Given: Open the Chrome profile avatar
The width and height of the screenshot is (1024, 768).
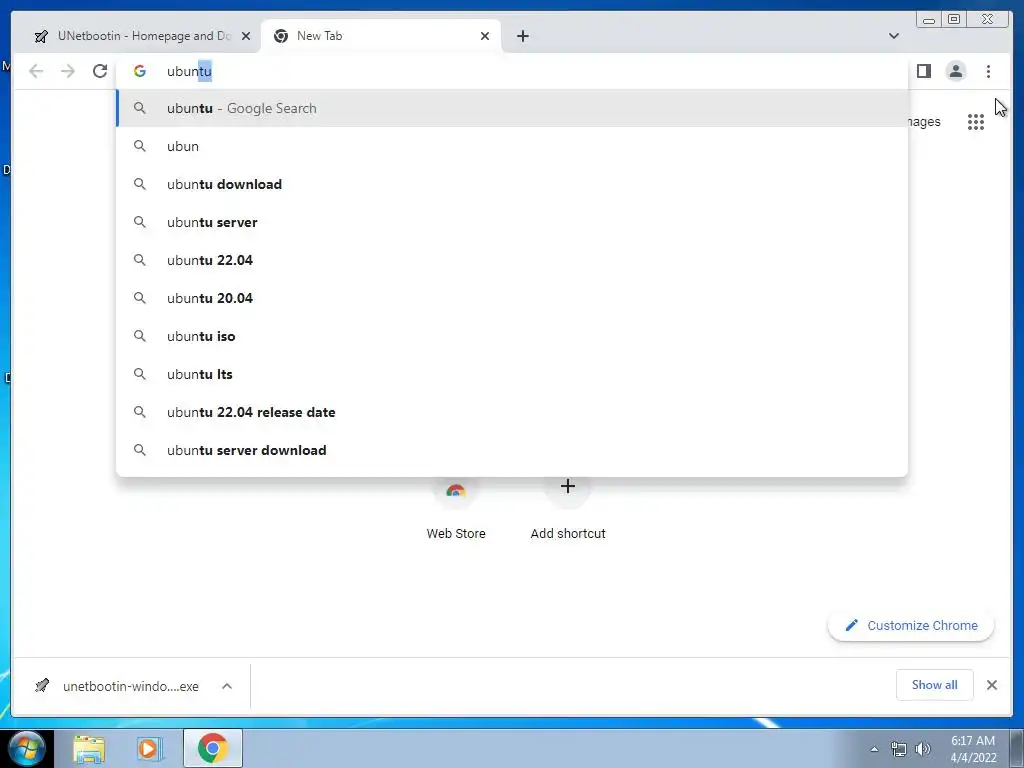Looking at the screenshot, I should click(x=955, y=71).
